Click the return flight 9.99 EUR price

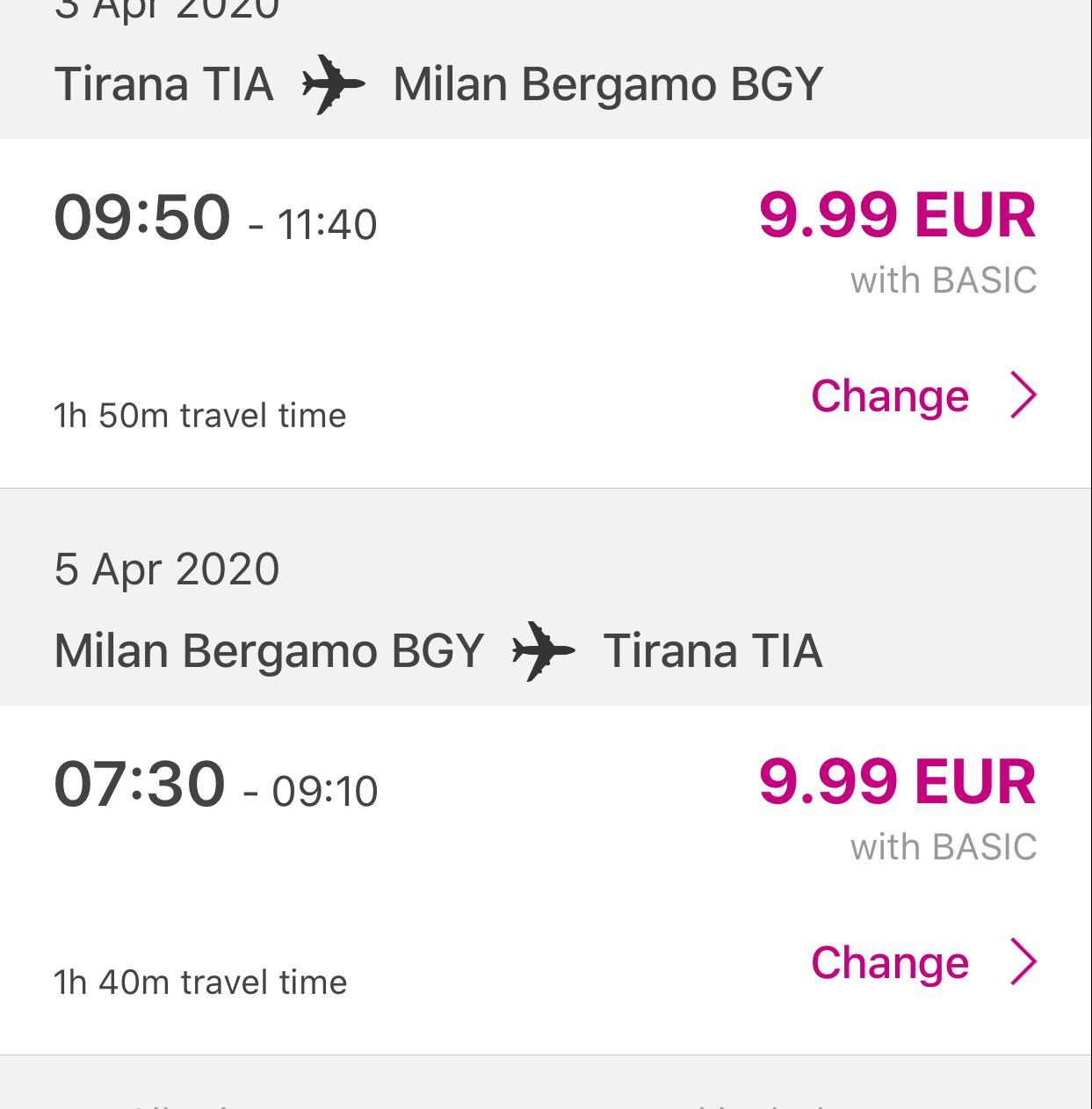point(897,782)
